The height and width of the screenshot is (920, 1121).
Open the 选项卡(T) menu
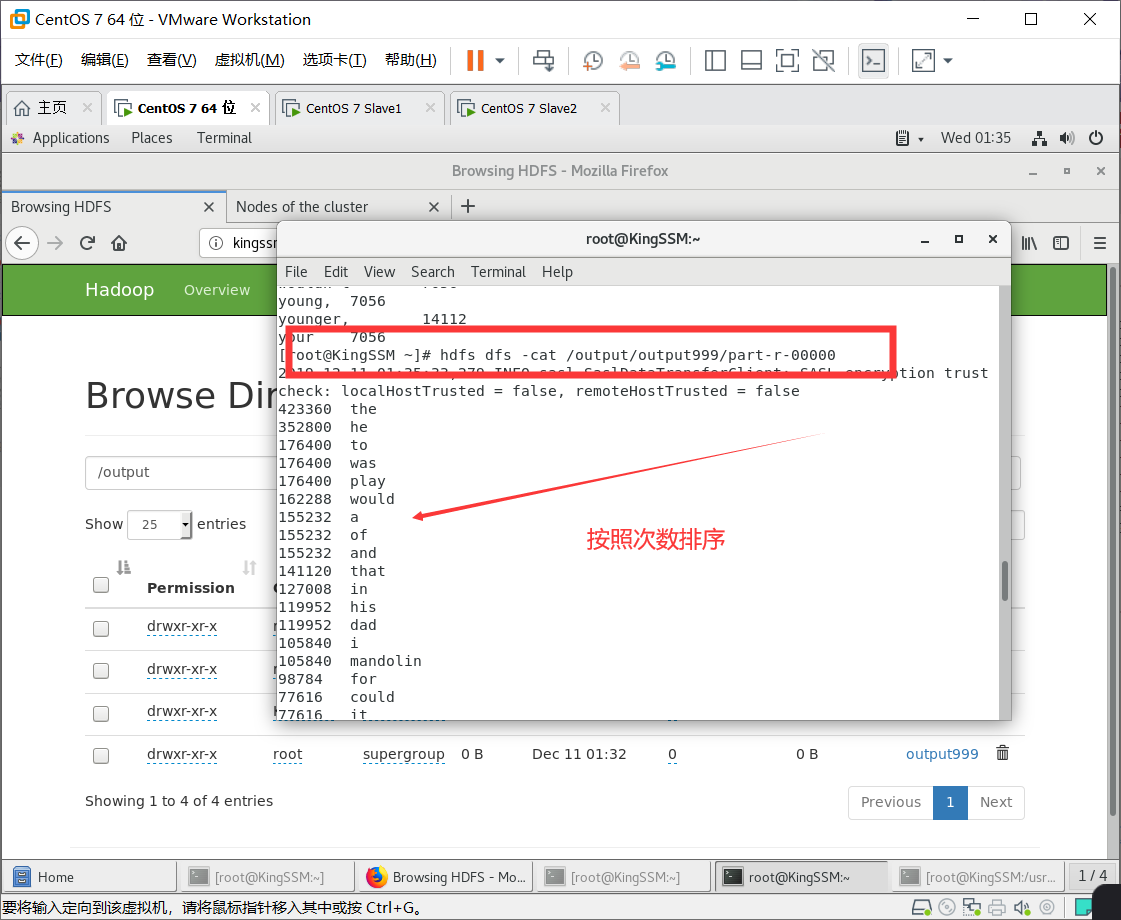click(334, 60)
